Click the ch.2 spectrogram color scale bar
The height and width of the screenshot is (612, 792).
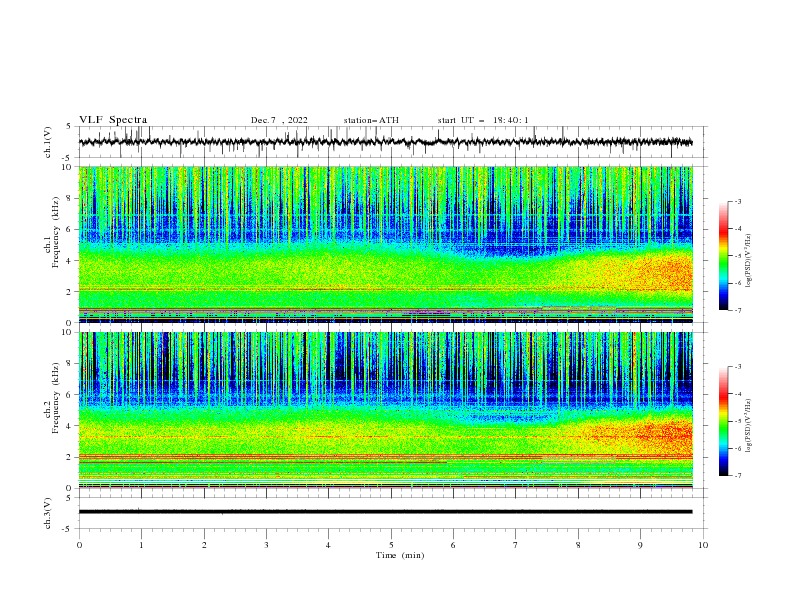pyautogui.click(x=723, y=421)
